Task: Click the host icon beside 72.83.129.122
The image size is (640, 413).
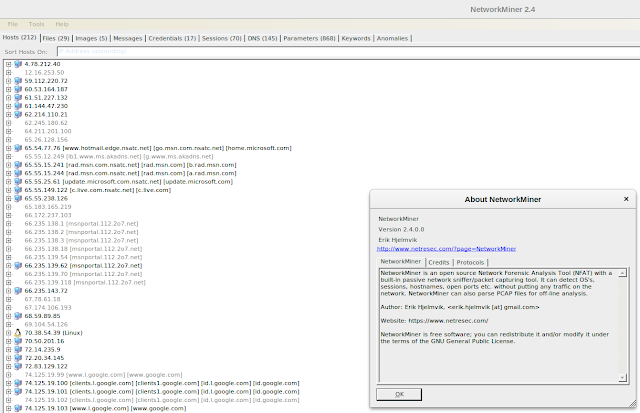Action: pos(18,366)
